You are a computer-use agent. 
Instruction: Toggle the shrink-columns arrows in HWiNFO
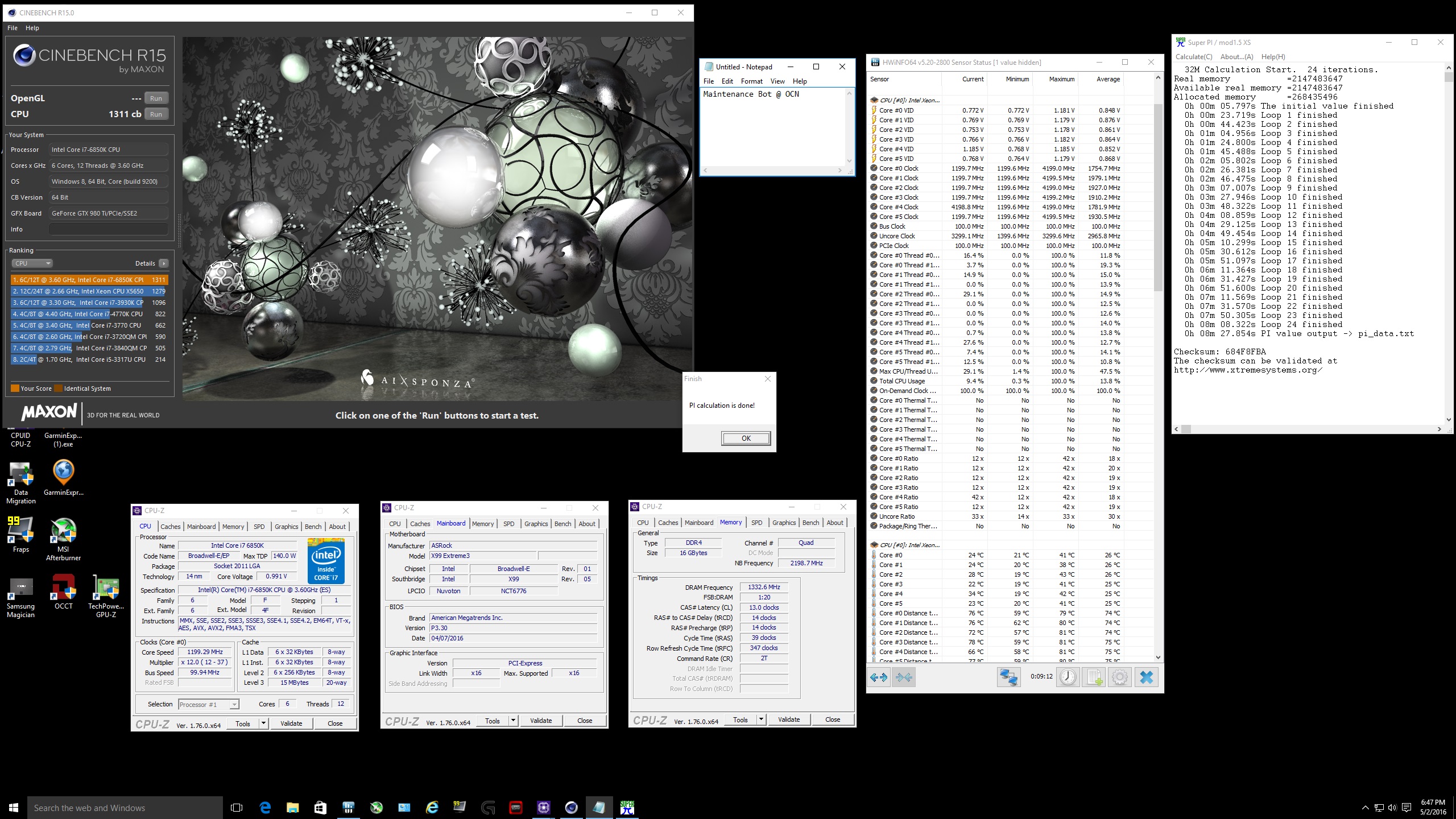click(905, 677)
